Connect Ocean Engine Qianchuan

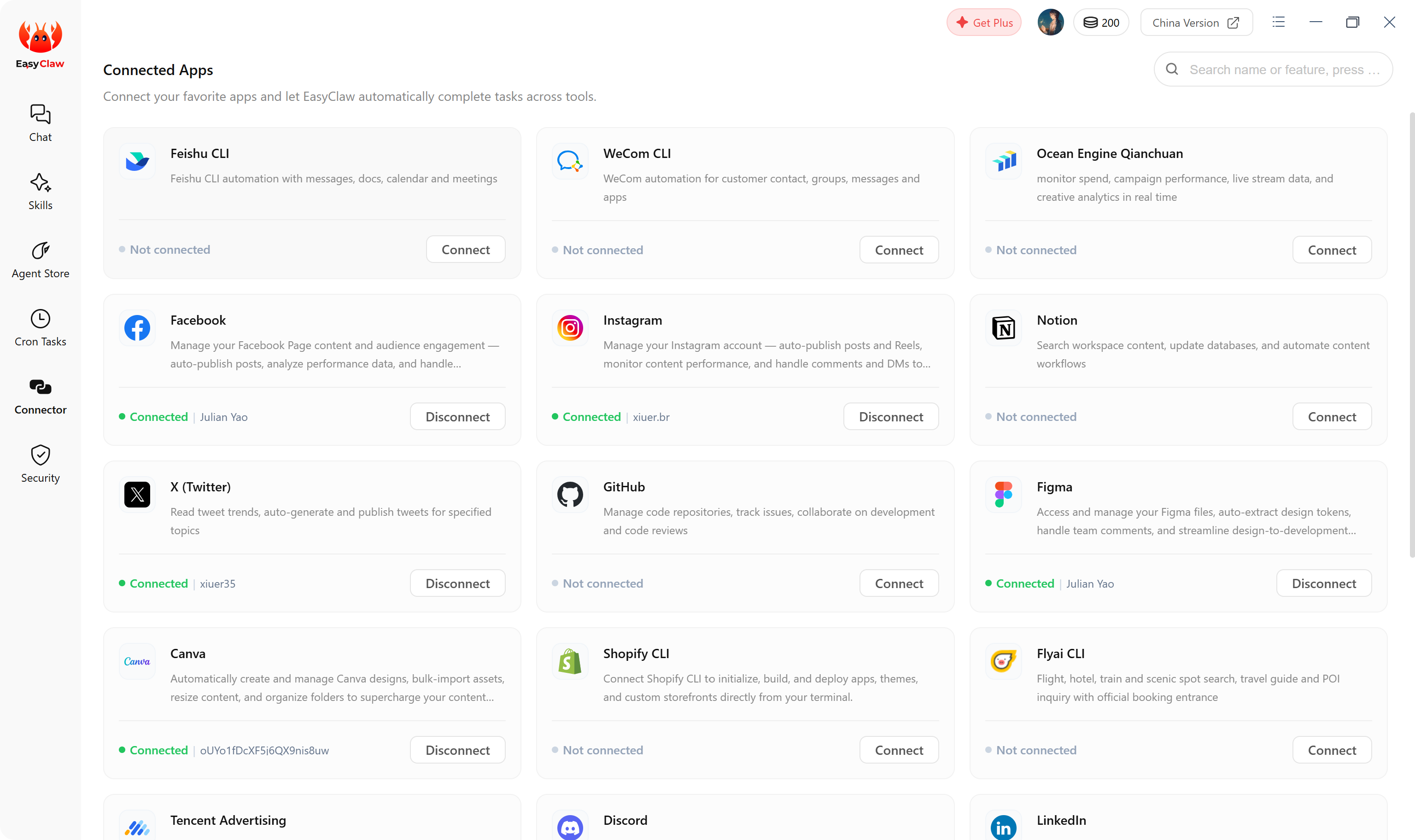point(1332,250)
